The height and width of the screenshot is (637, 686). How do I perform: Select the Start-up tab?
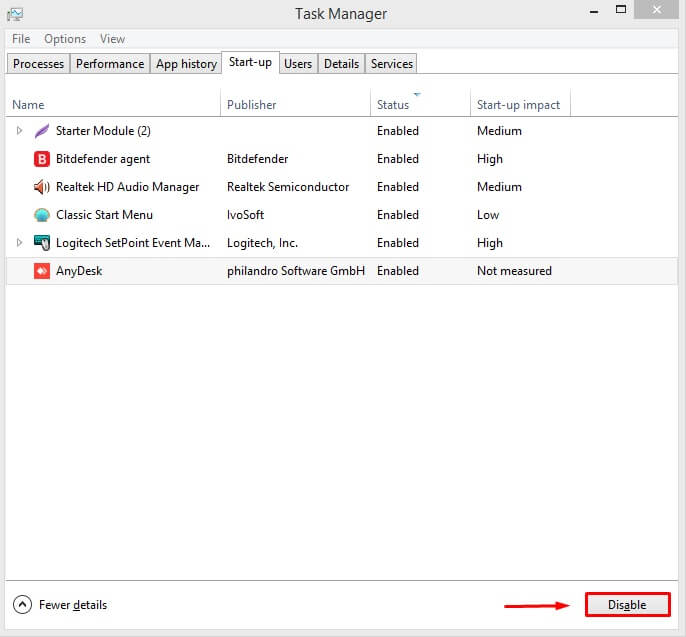coord(250,63)
